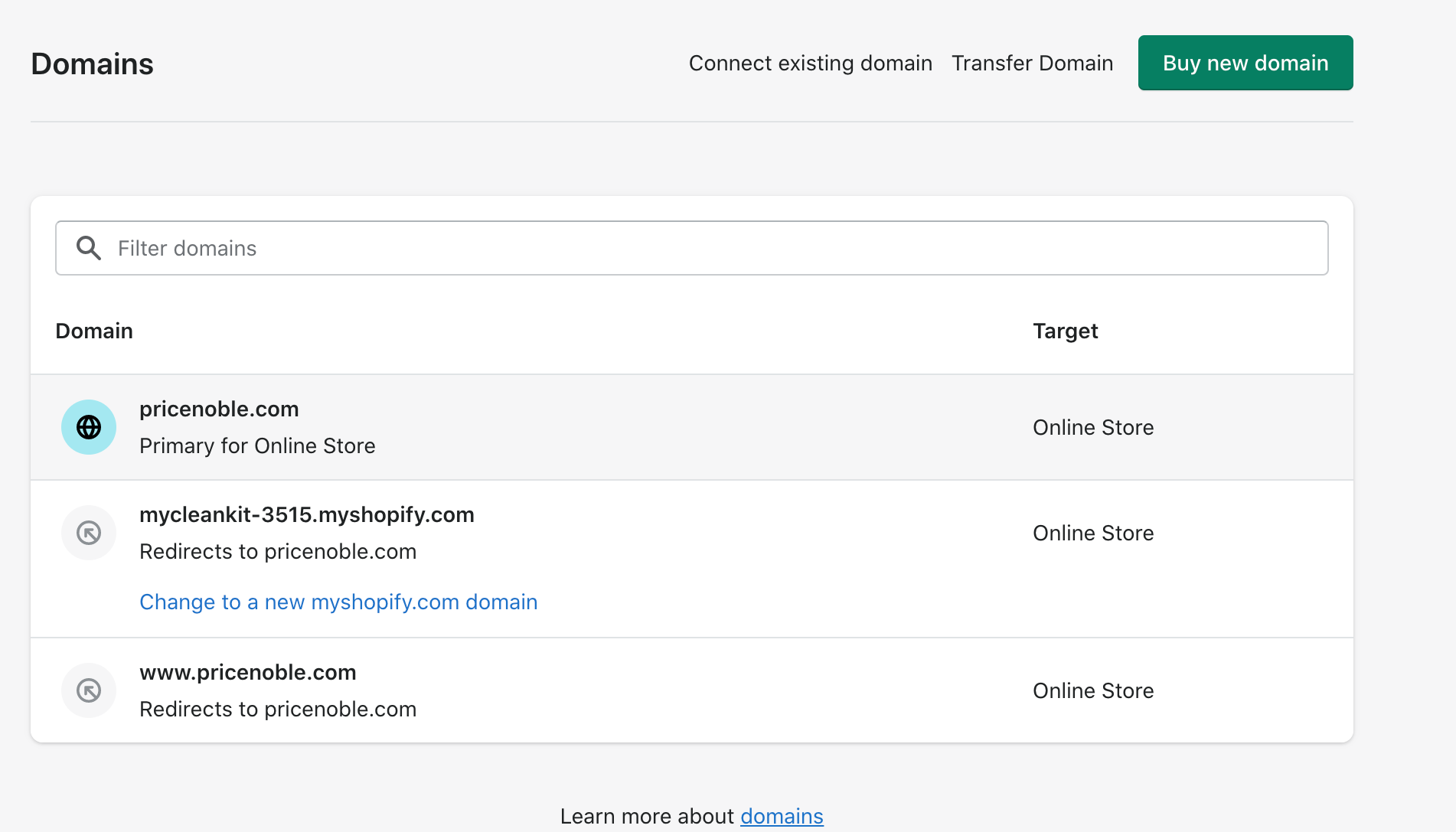Click the redirect arrow icon for mycleankit-3515.myshopify.com

(89, 533)
